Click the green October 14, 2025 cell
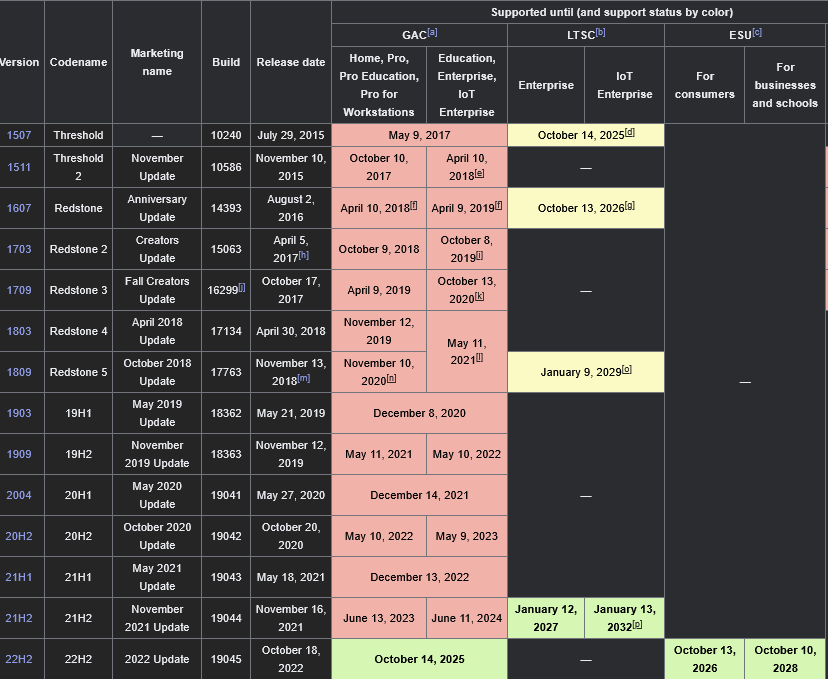This screenshot has width=828, height=679. click(418, 659)
